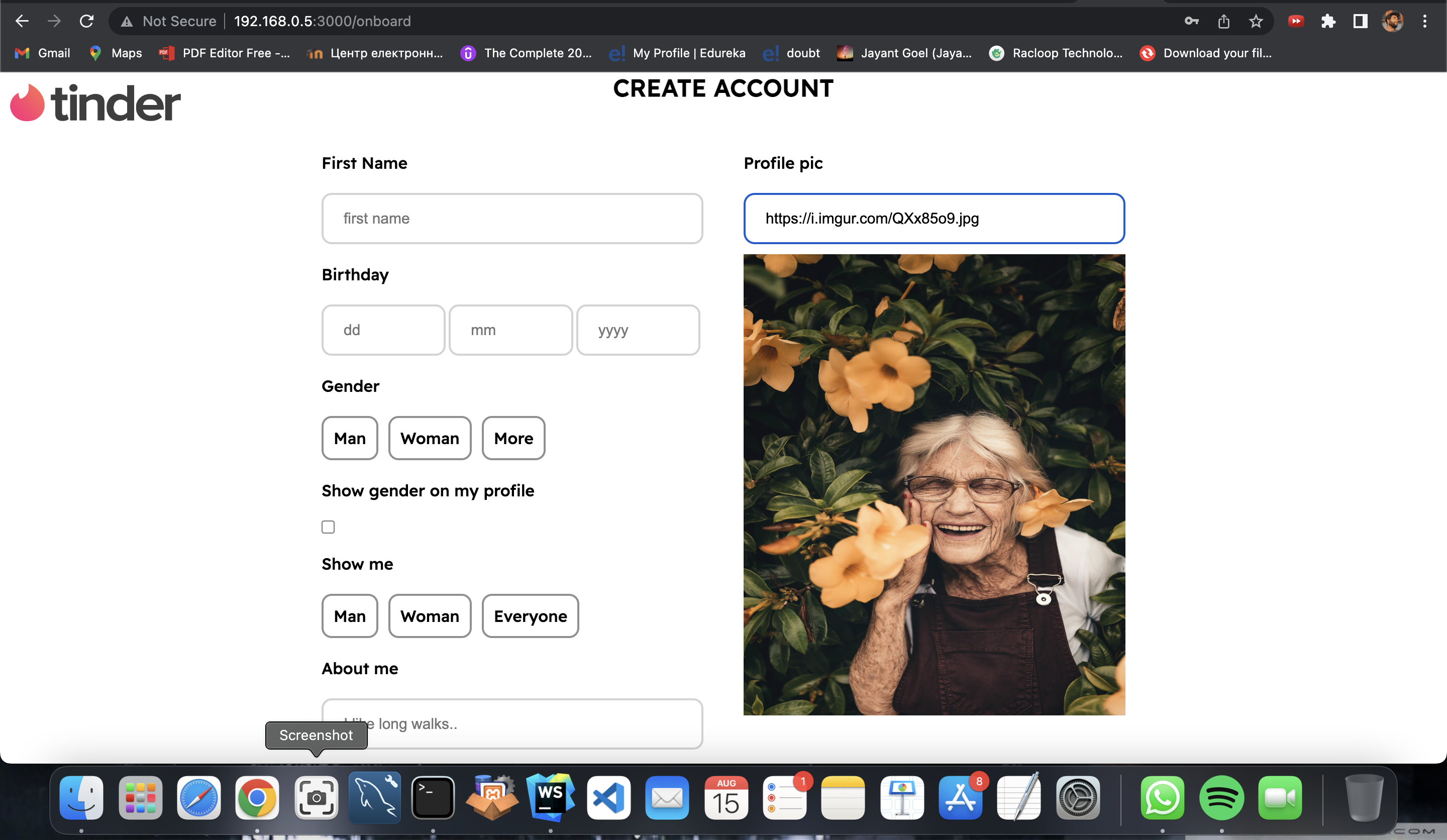This screenshot has width=1447, height=840.
Task: Open the Extensions puzzle icon
Action: click(x=1328, y=21)
